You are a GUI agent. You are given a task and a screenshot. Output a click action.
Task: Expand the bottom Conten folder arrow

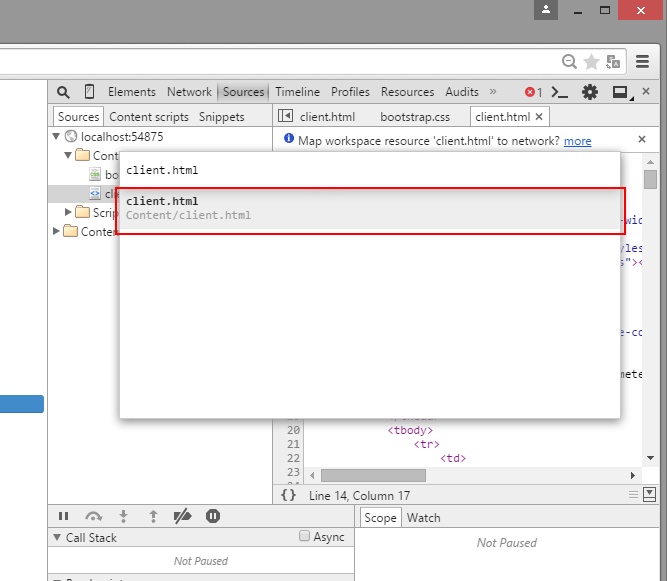click(x=56, y=231)
